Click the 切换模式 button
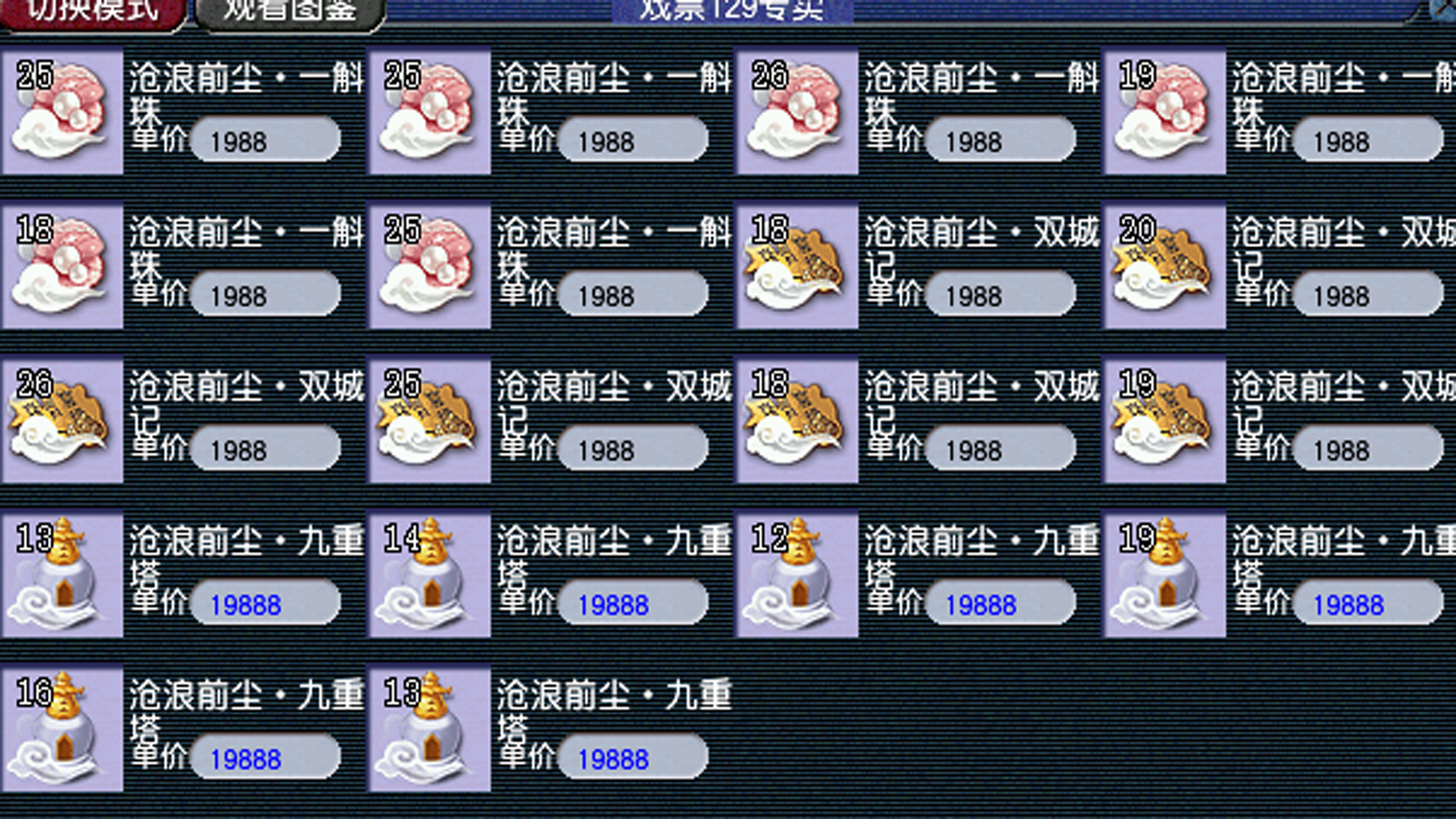 (93, 14)
